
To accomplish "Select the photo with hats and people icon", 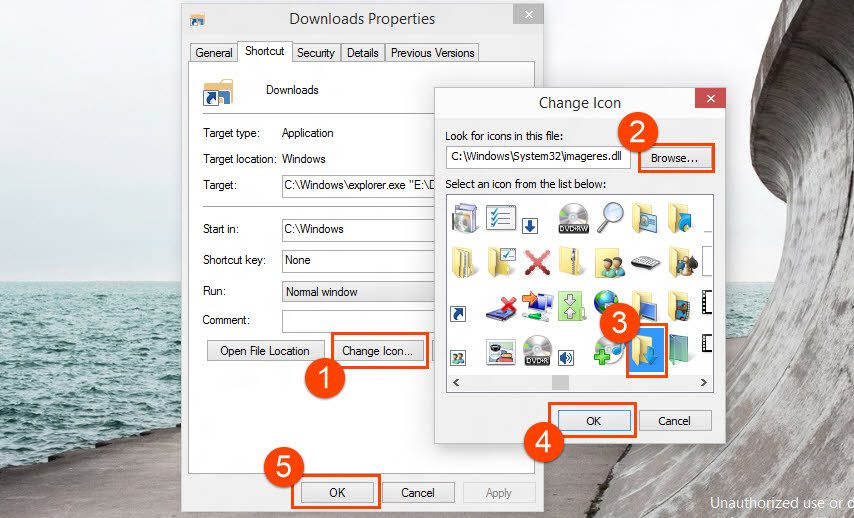I will point(501,352).
